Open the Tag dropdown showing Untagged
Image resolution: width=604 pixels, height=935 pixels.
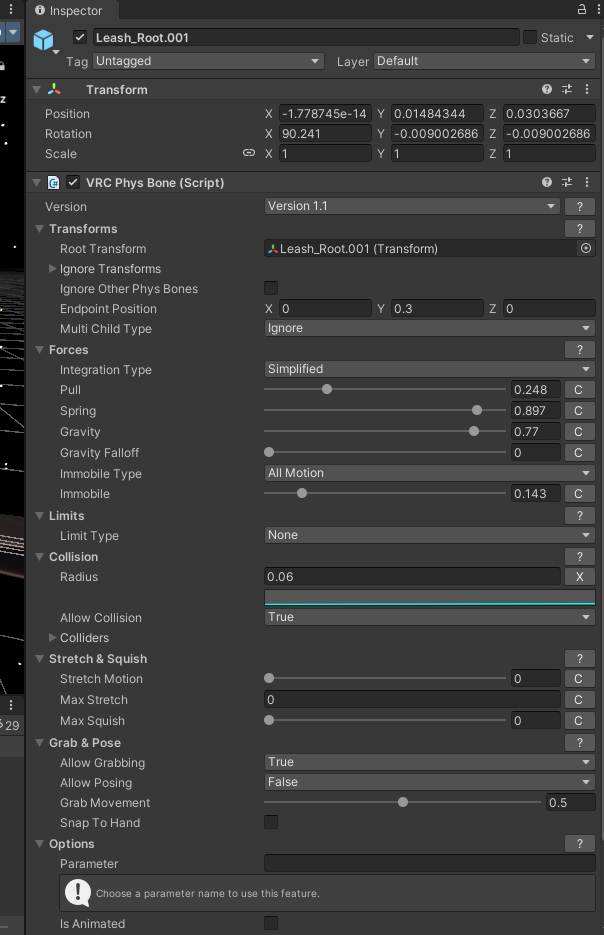pyautogui.click(x=208, y=61)
